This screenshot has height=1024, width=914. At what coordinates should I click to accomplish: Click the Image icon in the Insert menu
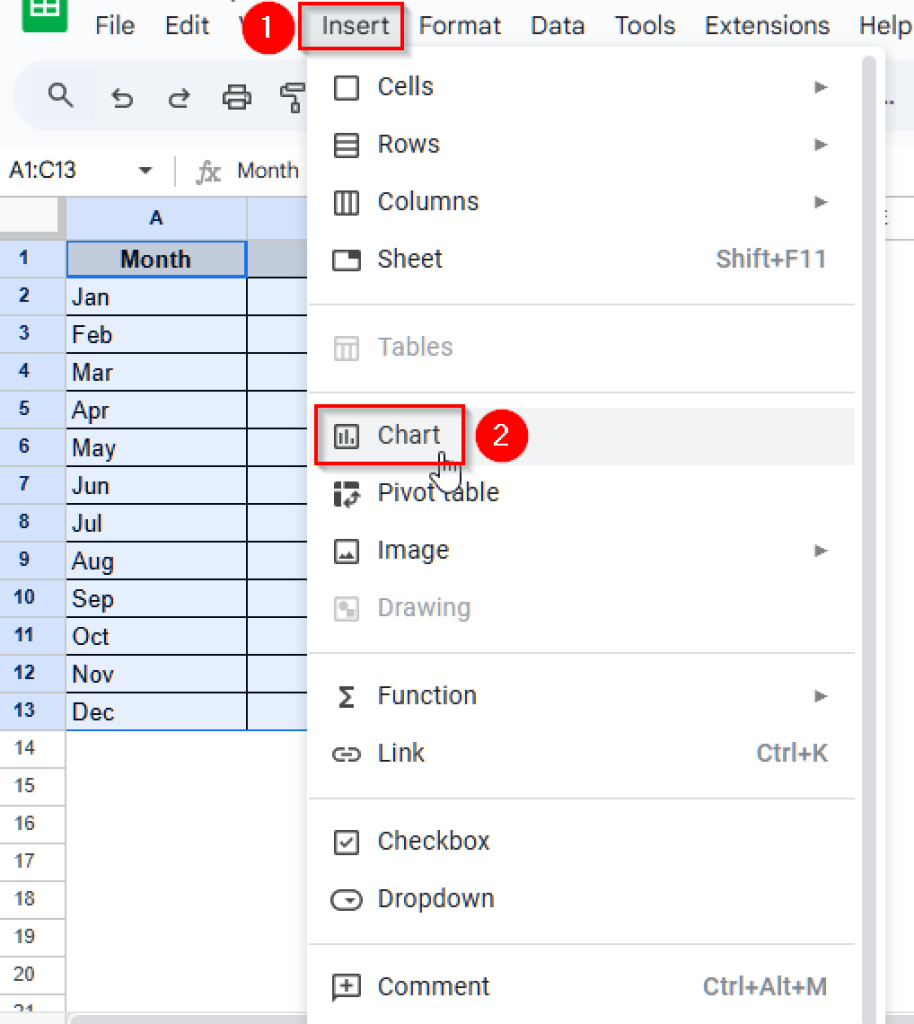[346, 550]
